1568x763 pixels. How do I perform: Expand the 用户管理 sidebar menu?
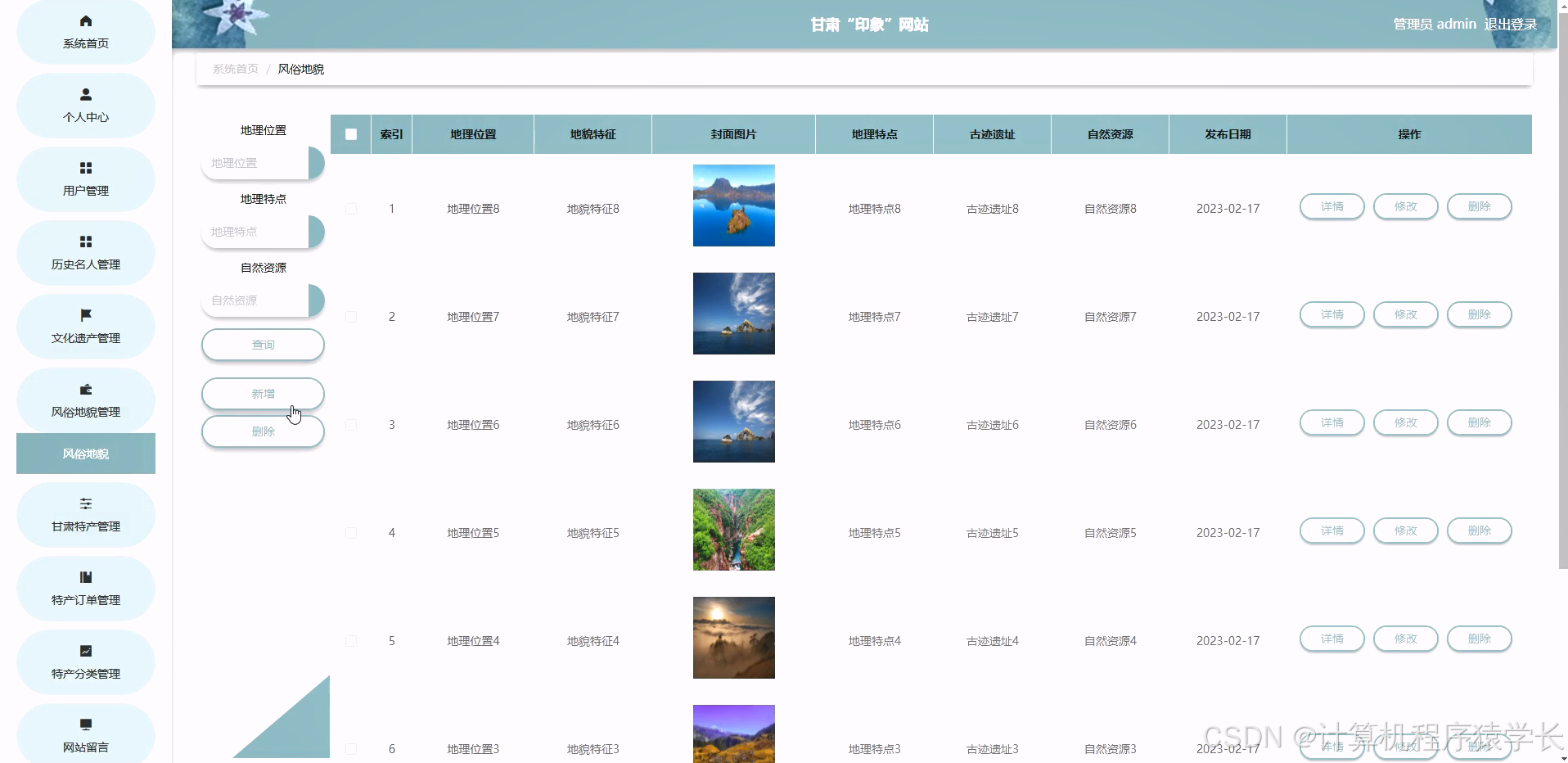[86, 179]
